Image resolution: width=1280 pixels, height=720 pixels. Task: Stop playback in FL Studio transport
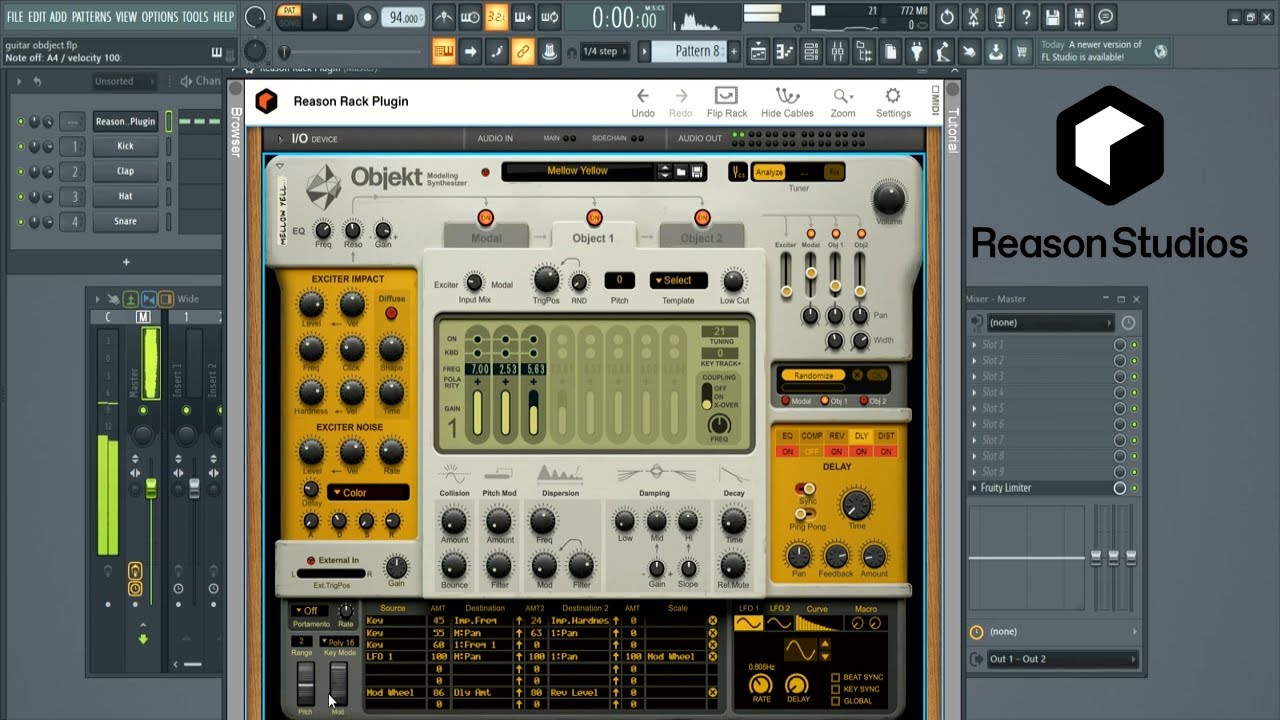pyautogui.click(x=340, y=17)
